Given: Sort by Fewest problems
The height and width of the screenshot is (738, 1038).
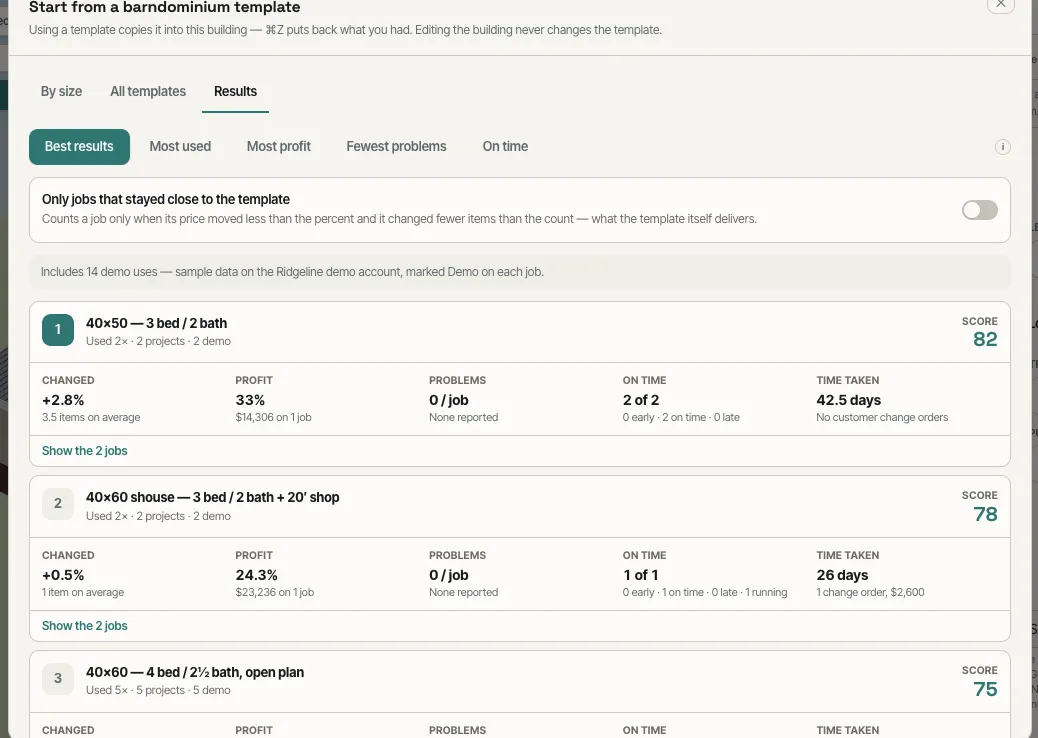Looking at the screenshot, I should 397,147.
